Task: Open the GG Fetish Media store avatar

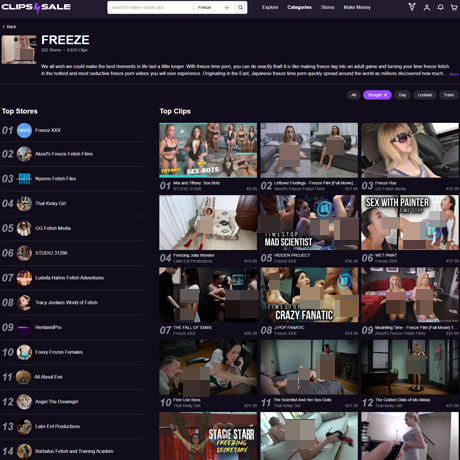Action: click(24, 228)
